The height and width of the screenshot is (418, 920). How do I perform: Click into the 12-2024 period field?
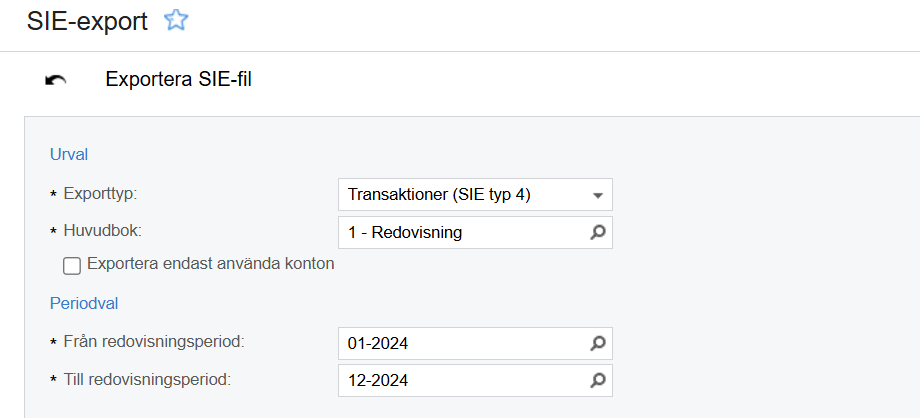tap(460, 380)
